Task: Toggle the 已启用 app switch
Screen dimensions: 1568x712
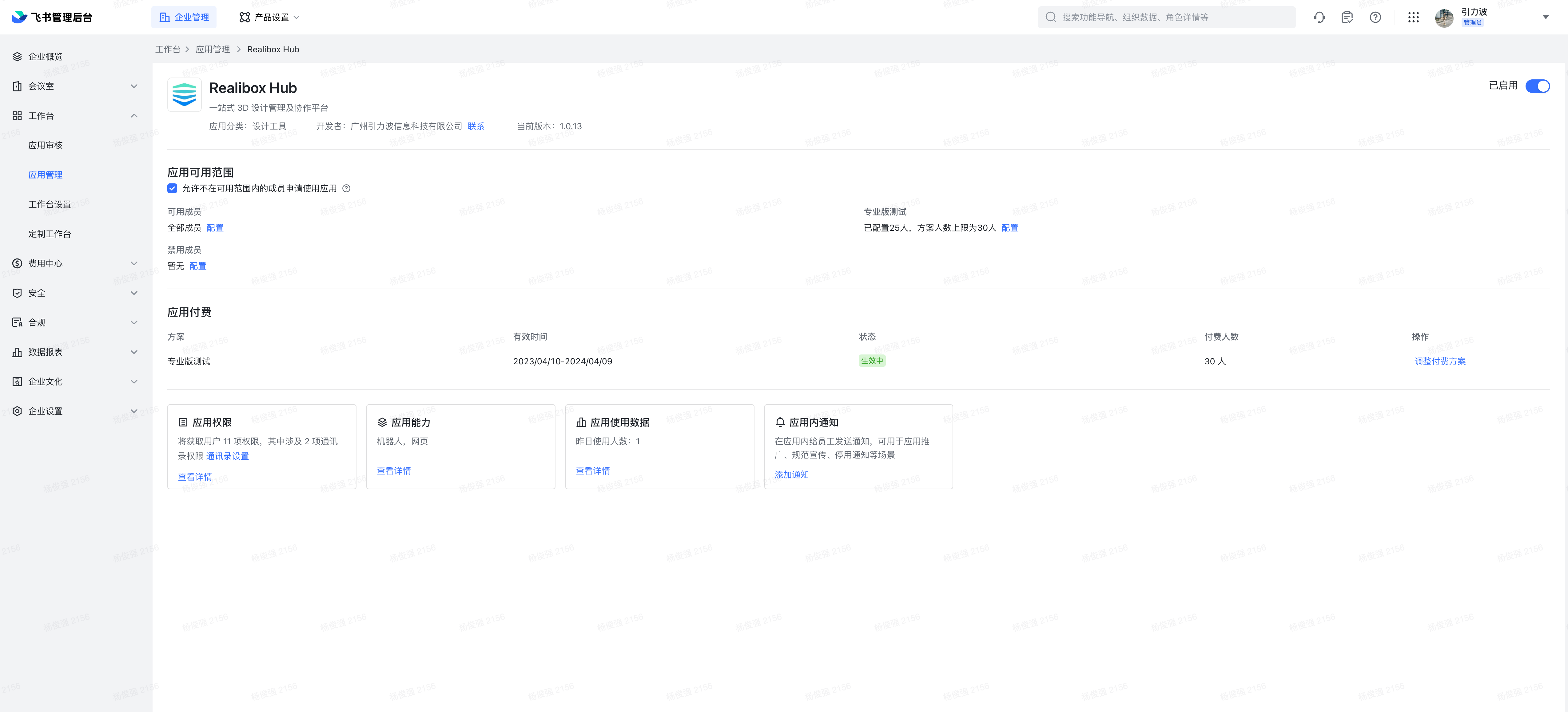Action: [1538, 86]
